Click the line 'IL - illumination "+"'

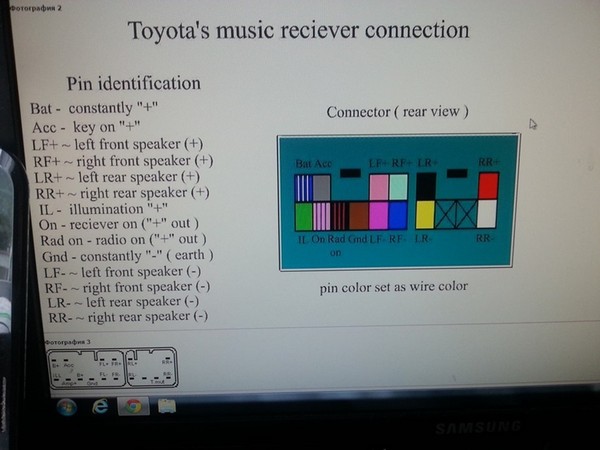point(103,209)
